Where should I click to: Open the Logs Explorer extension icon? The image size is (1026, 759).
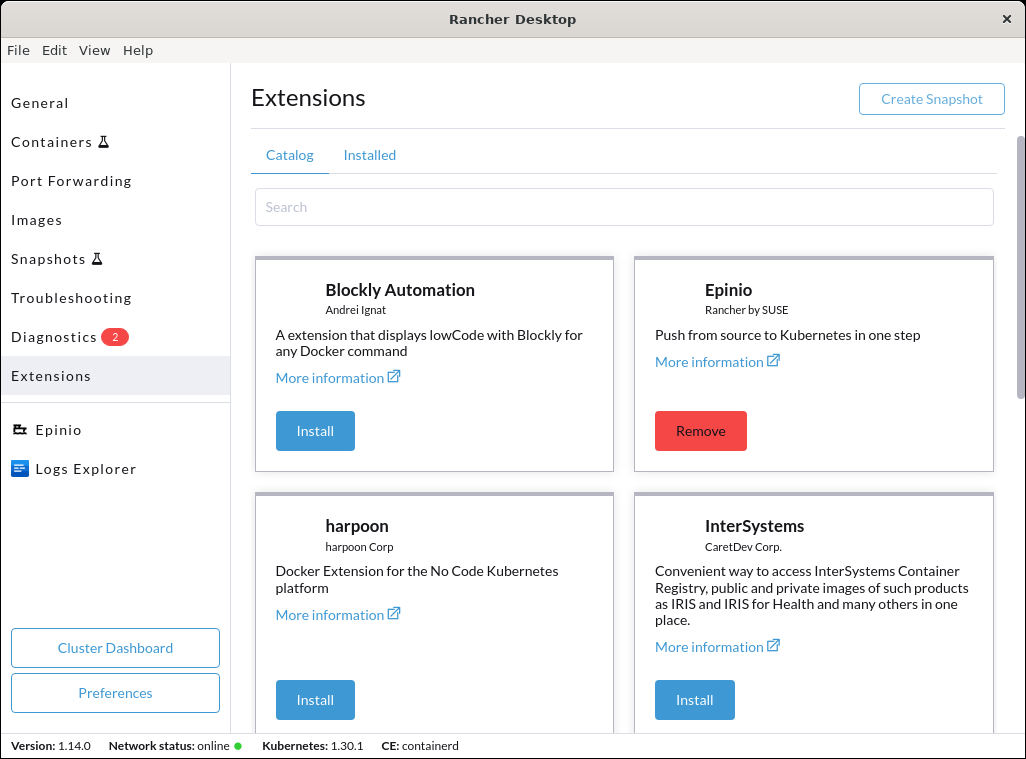[20, 469]
